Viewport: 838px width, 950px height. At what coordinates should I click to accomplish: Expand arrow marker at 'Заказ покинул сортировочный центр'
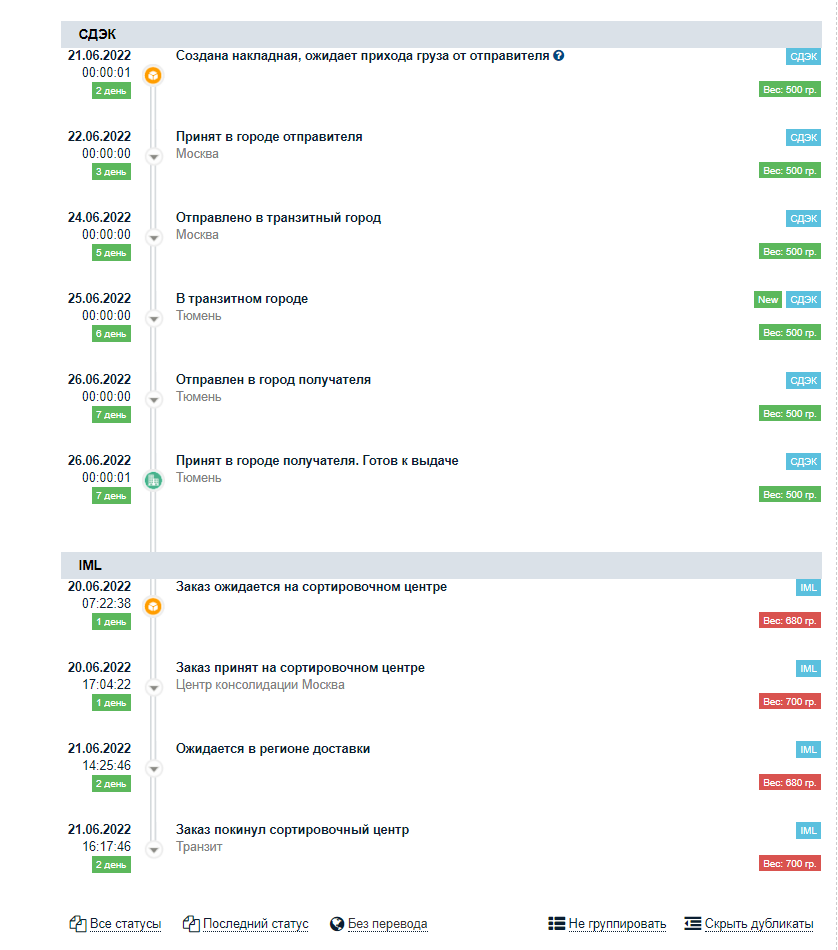click(154, 850)
